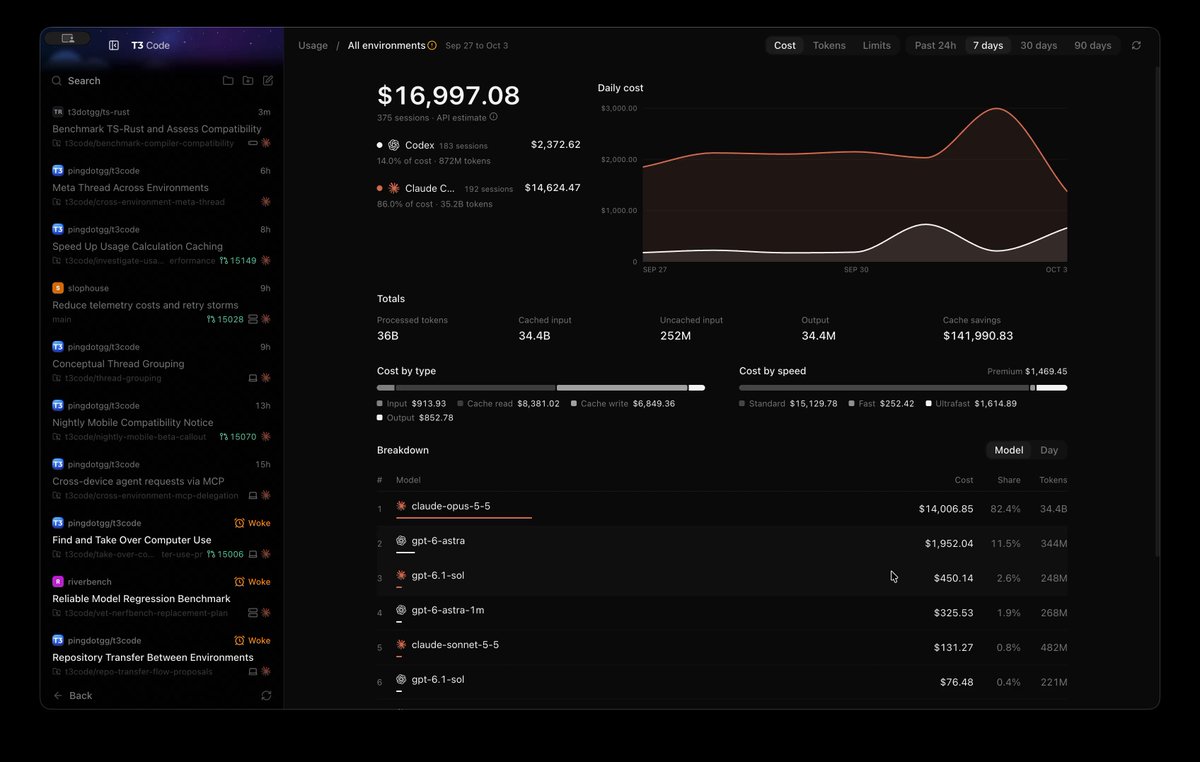Click the $14,006.85 cost cell
The height and width of the screenshot is (762, 1200).
point(946,508)
